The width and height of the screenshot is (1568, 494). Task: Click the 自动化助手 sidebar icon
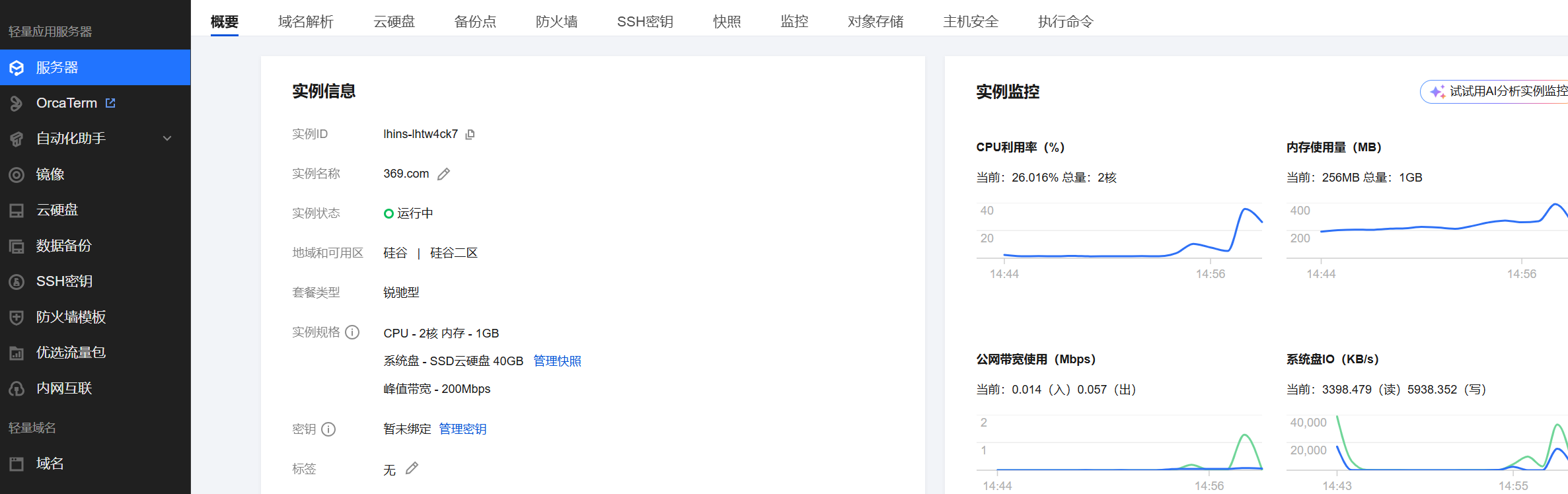coord(17,139)
